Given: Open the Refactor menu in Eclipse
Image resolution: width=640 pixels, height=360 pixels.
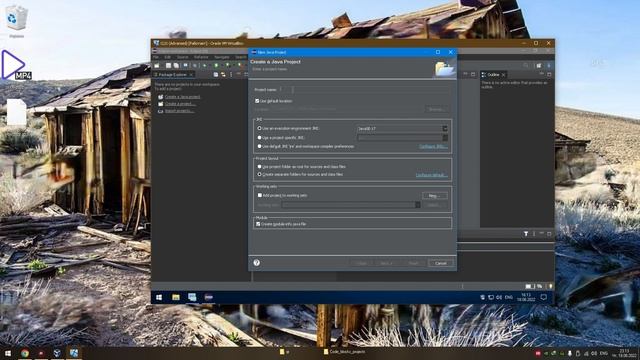Looking at the screenshot, I should pos(201,57).
